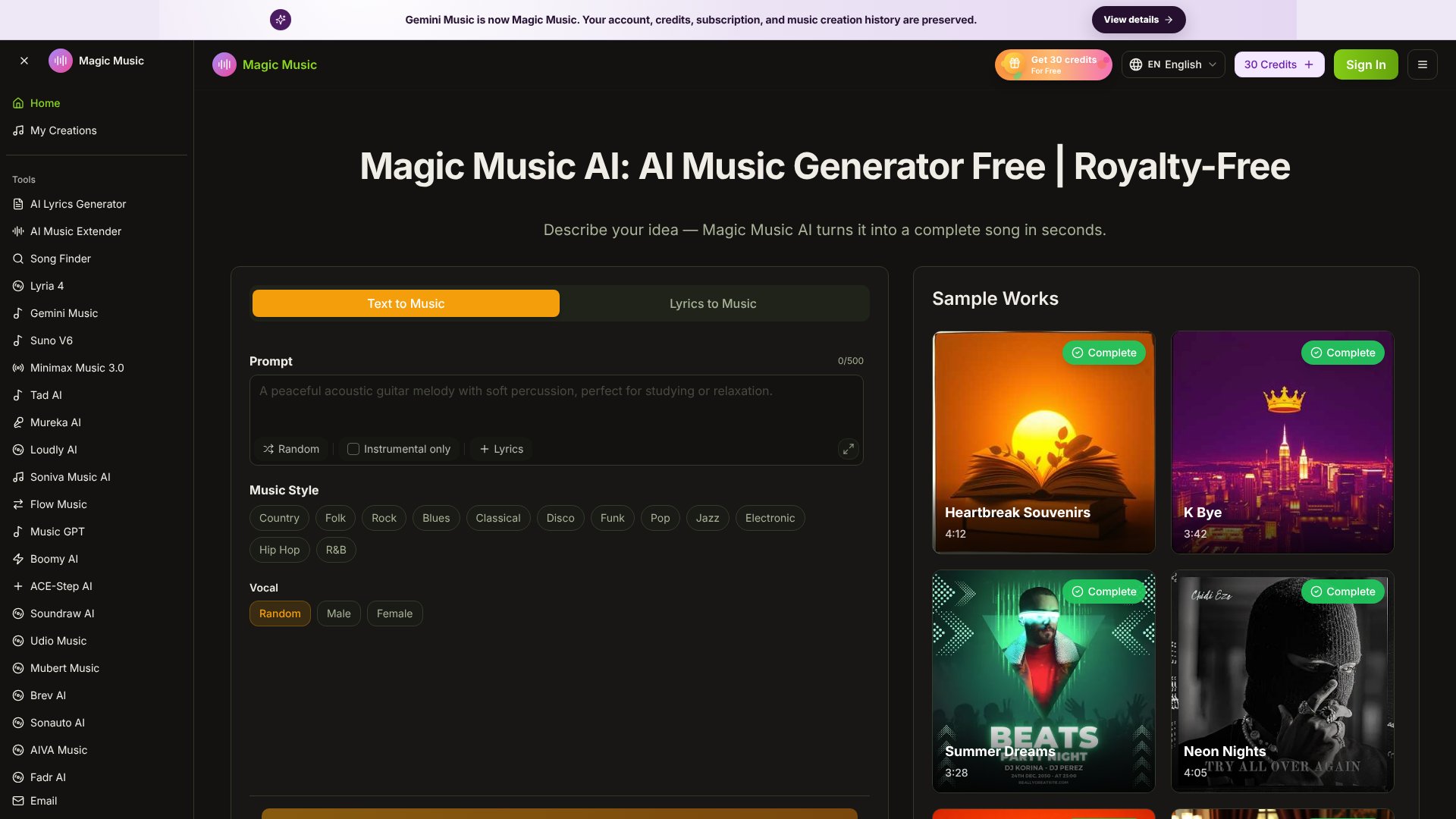Click View details in the banner
The image size is (1456, 819).
point(1138,20)
